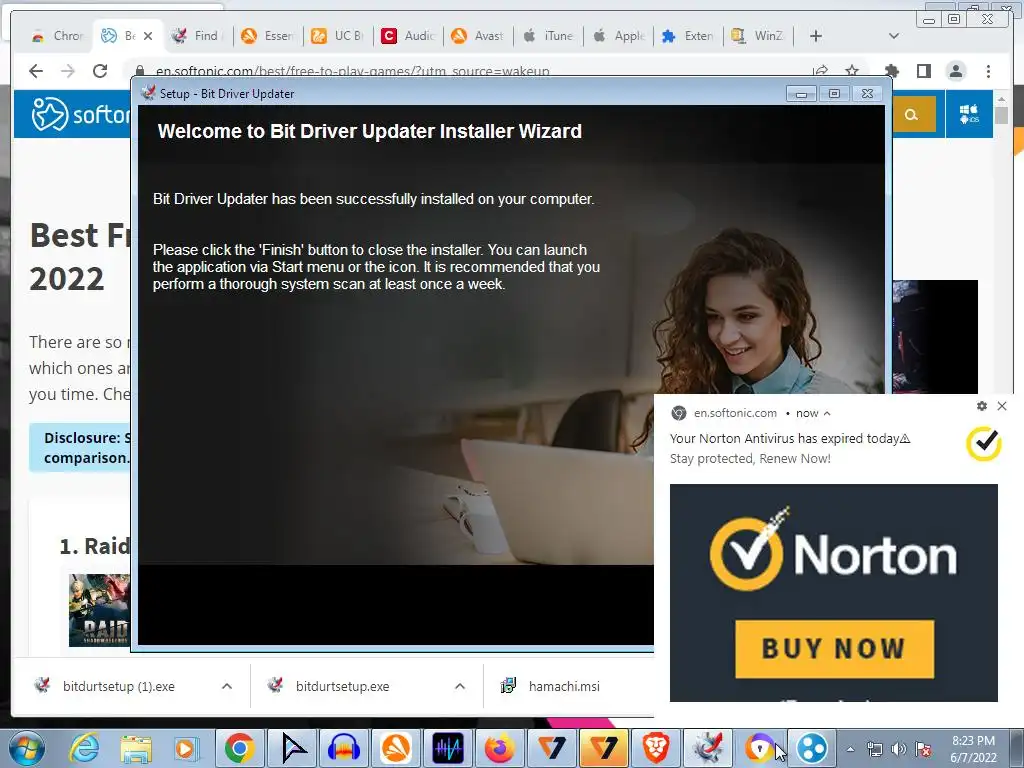Open the audio waveform app in taskbar
The width and height of the screenshot is (1024, 768).
pos(448,748)
